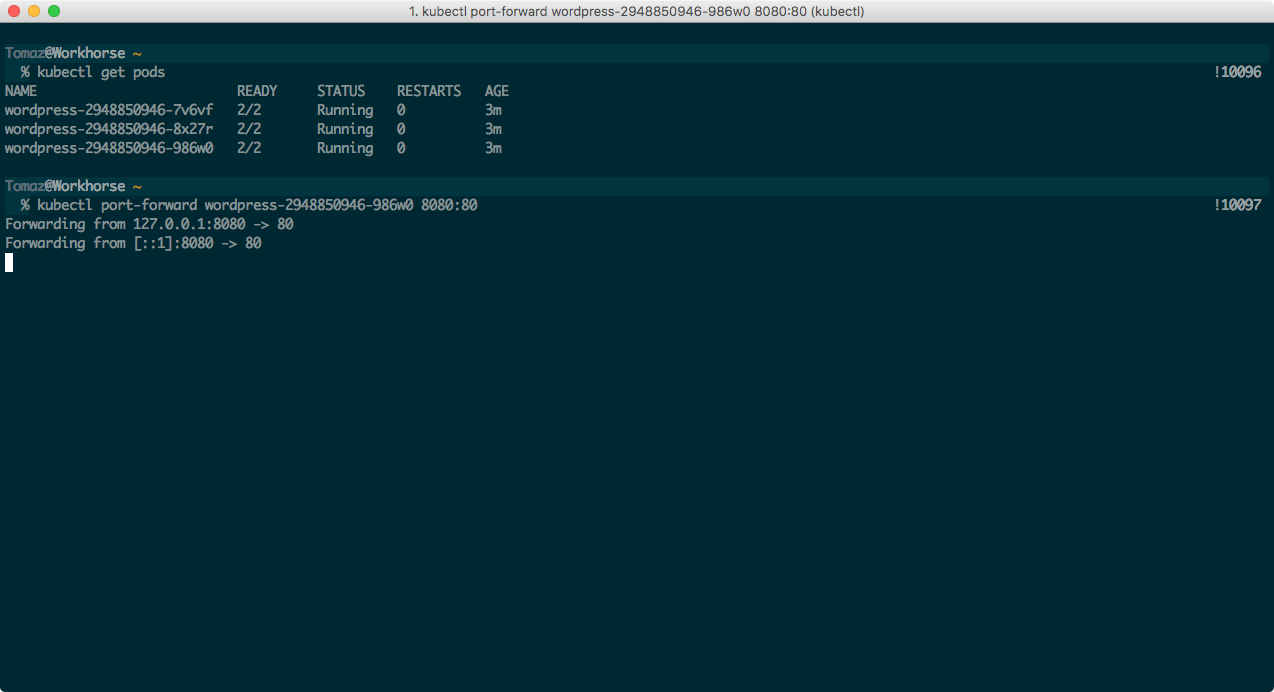
Task: Click the window title "kubectl port-forward"
Action: click(x=636, y=11)
